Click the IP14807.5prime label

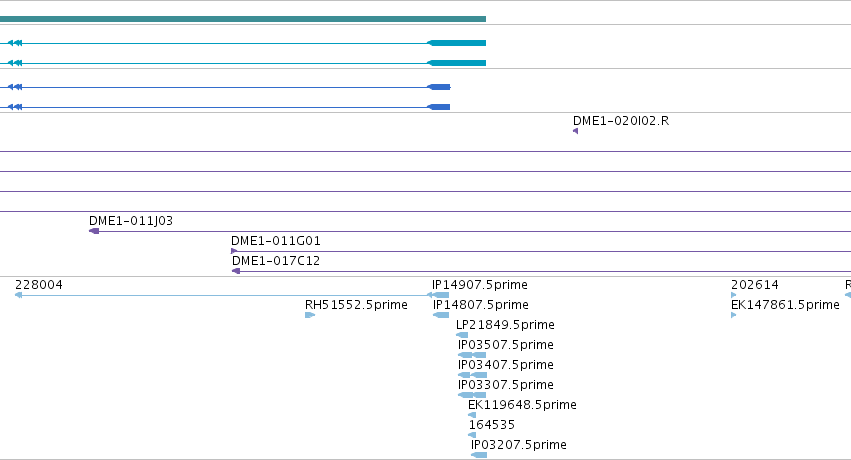pos(481,305)
